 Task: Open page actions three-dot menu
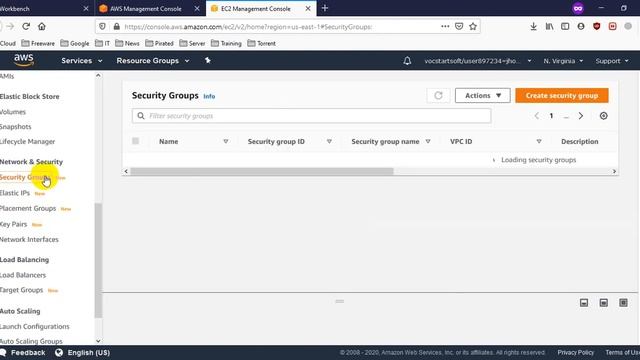[445, 27]
